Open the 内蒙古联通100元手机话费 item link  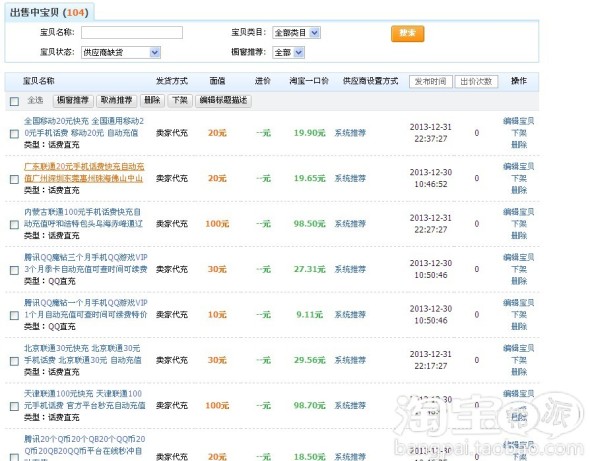[84, 218]
